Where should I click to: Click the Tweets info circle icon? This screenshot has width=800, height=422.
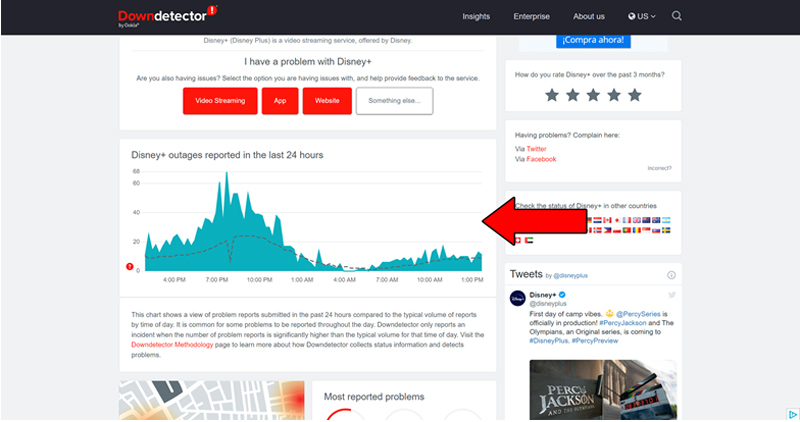click(x=671, y=275)
